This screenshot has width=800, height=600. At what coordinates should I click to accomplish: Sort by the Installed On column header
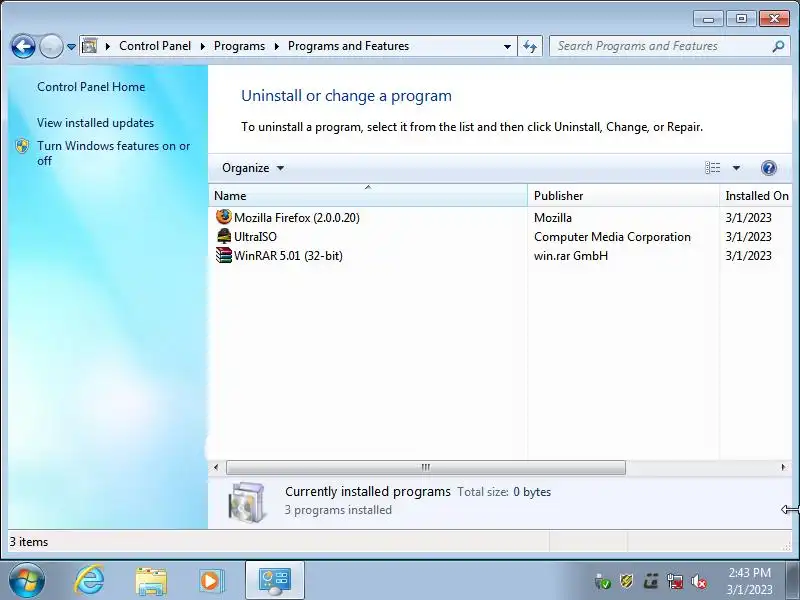point(756,196)
